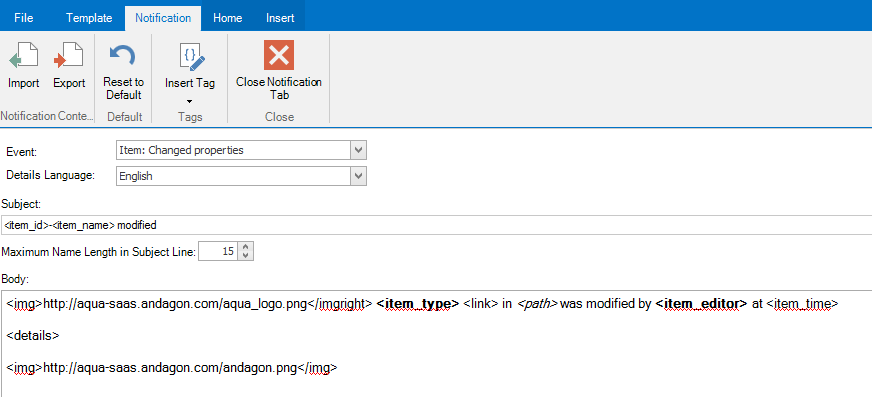Open the File tab
This screenshot has width=872, height=397.
(24, 18)
